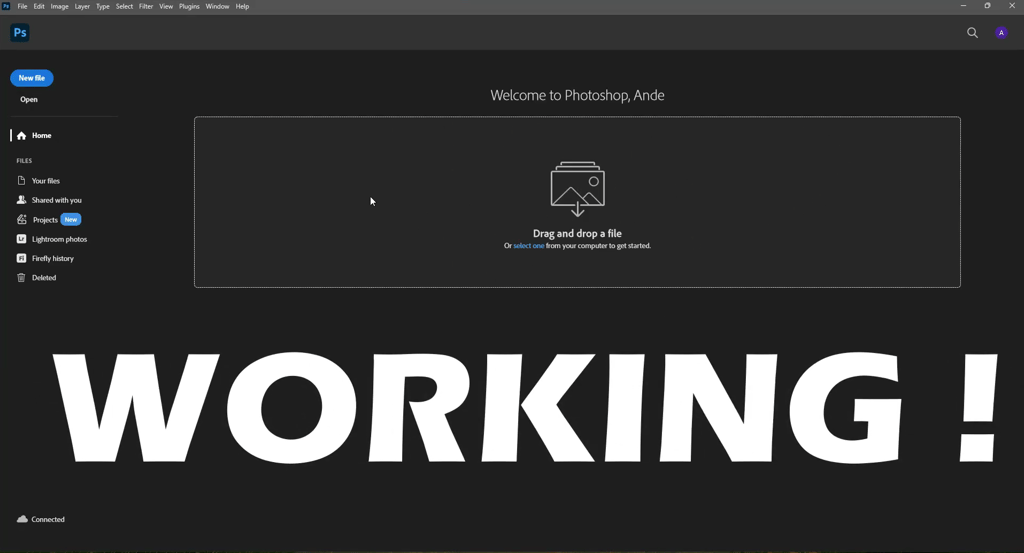
Task: Click the Your files document icon
Action: point(22,180)
